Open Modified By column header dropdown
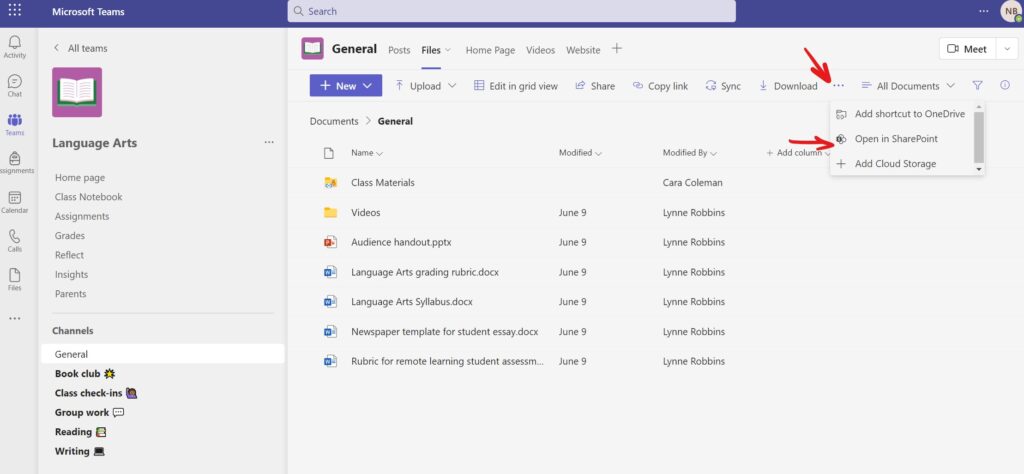Viewport: 1024px width, 474px height. pos(690,153)
